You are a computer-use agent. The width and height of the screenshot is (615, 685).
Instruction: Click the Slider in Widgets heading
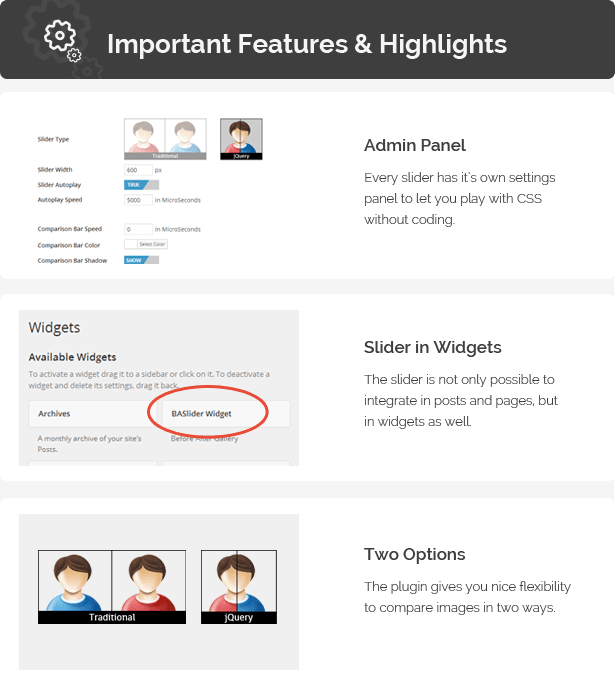[433, 348]
